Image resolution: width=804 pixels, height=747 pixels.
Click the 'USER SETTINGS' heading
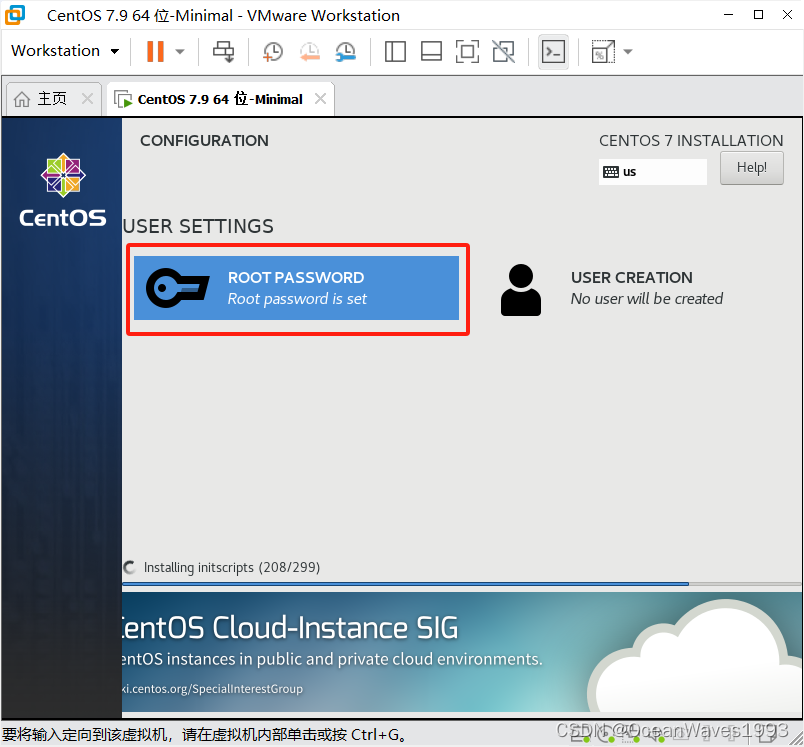click(198, 226)
